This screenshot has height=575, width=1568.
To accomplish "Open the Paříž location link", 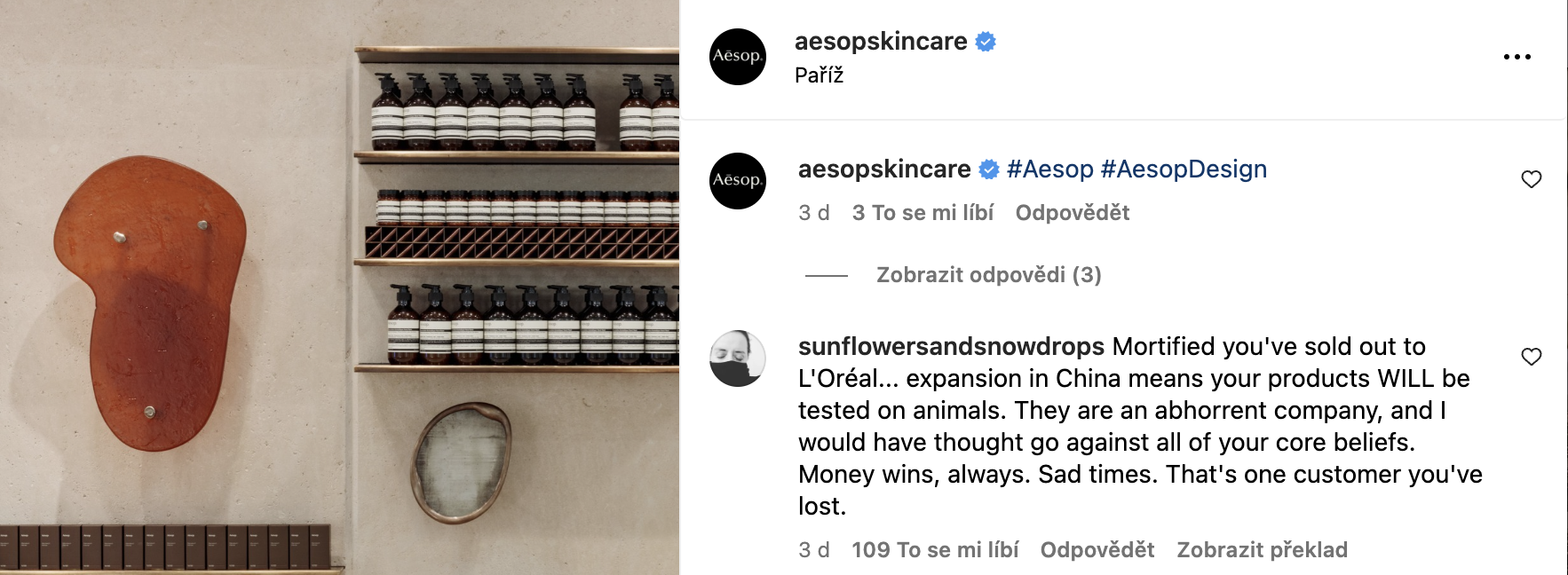I will (819, 75).
